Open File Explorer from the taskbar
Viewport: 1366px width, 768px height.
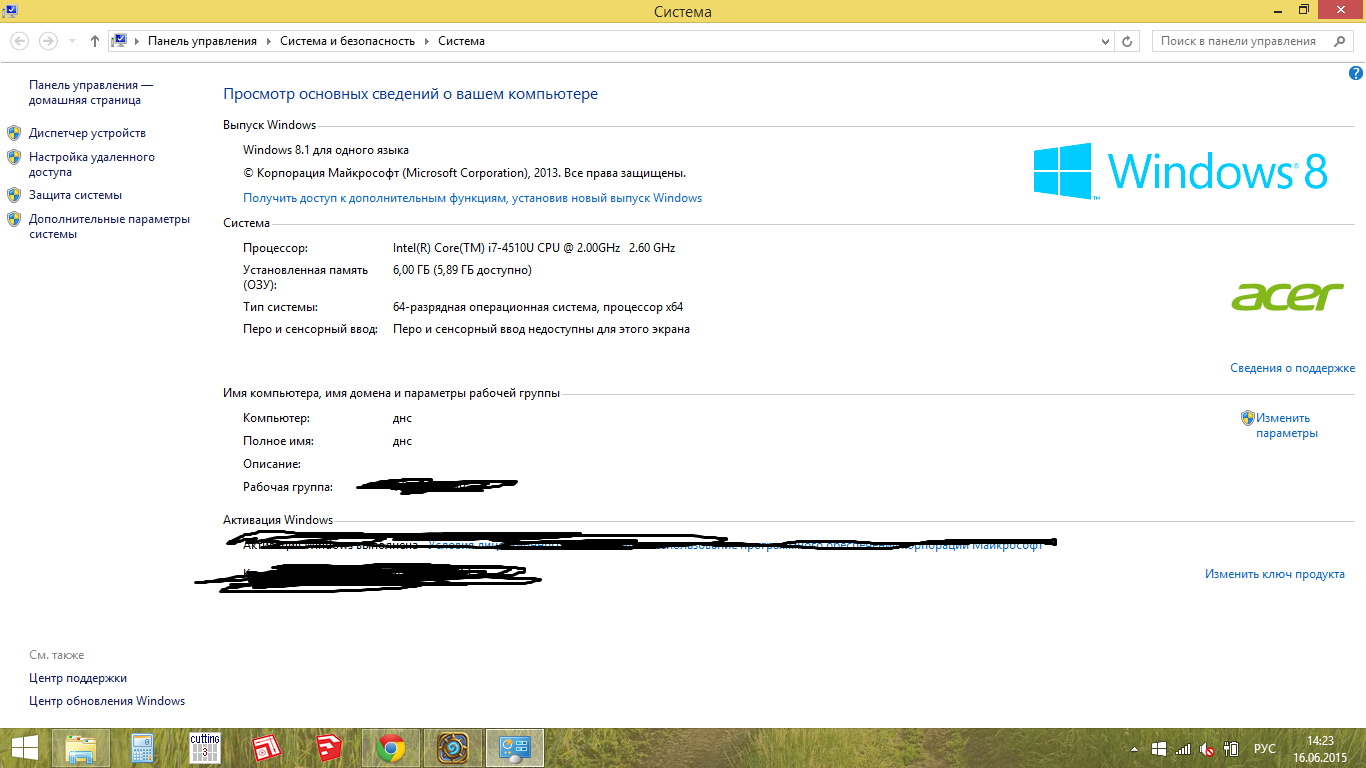(81, 748)
